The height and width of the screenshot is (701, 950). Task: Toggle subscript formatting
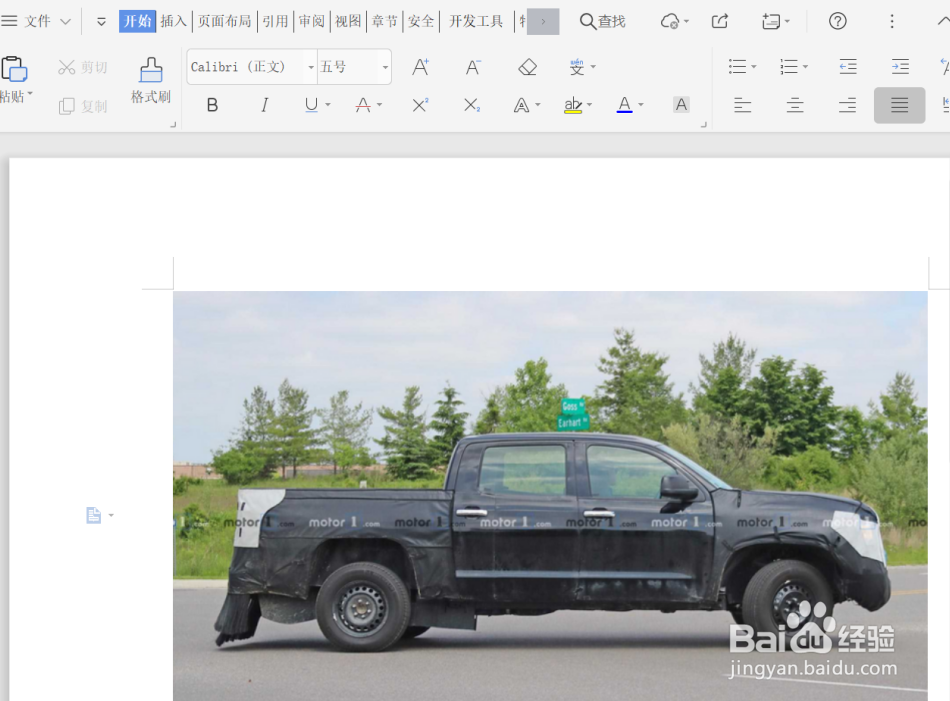click(472, 105)
